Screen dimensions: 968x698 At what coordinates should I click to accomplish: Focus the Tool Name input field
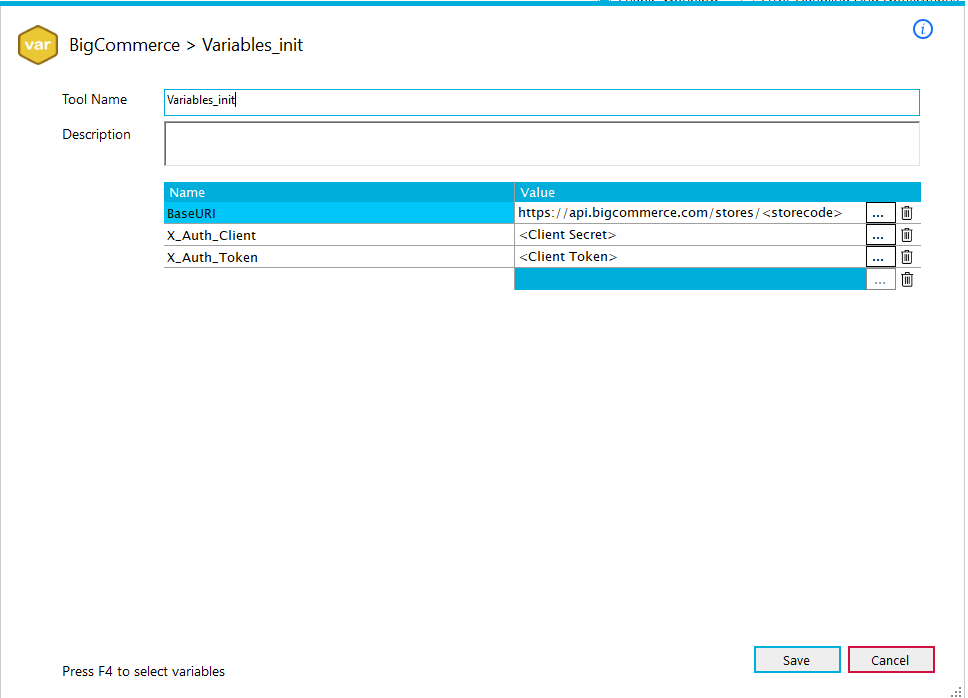coord(541,102)
